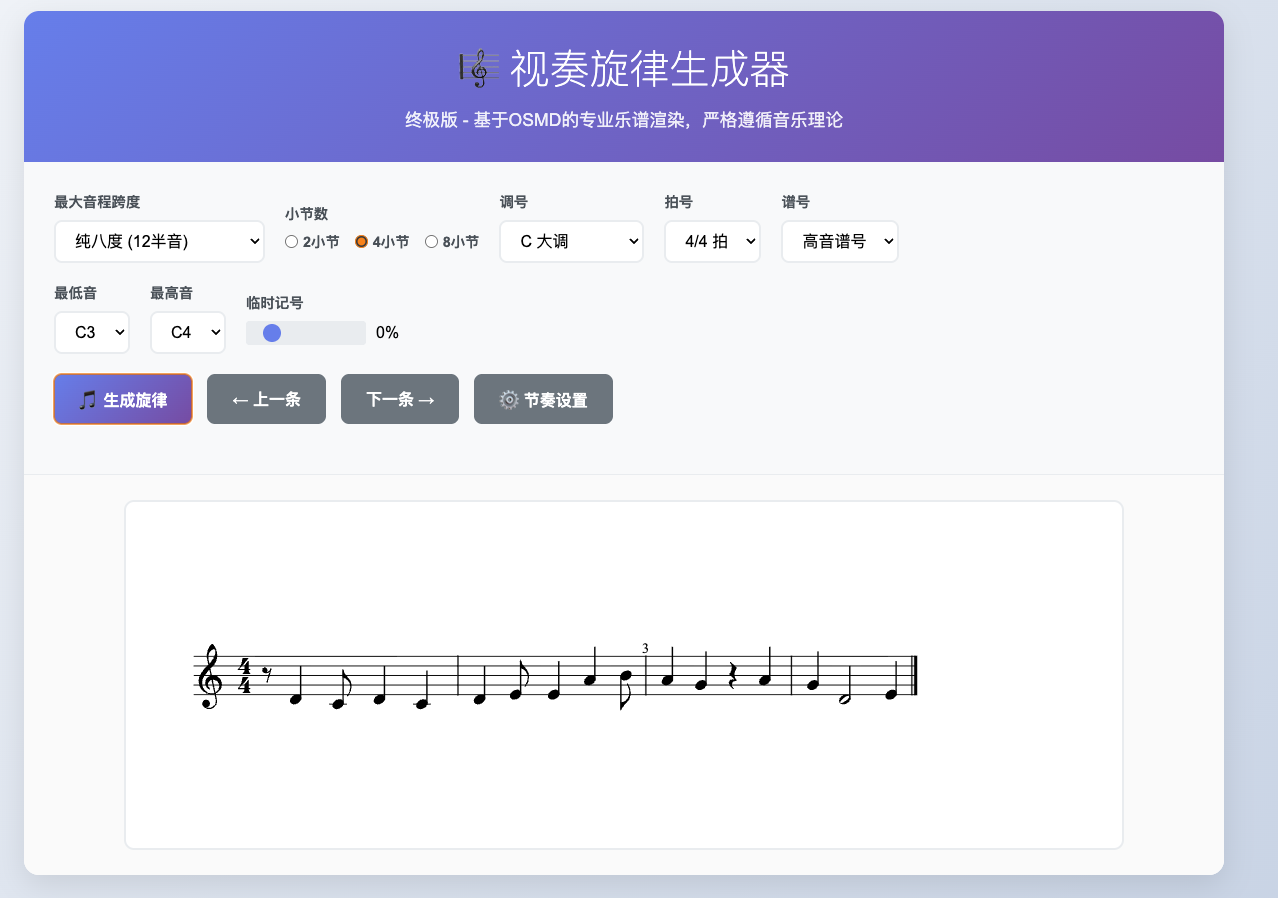Click the music score icon in header
This screenshot has width=1278, height=898.
tap(478, 68)
